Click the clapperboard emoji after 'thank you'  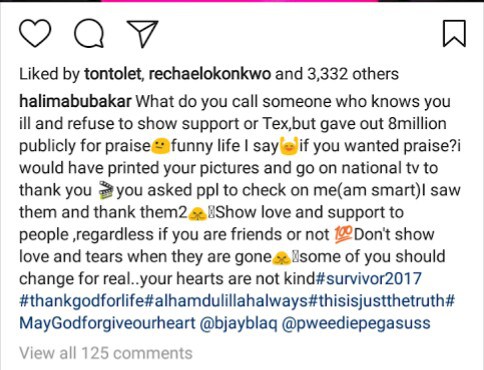[106, 191]
